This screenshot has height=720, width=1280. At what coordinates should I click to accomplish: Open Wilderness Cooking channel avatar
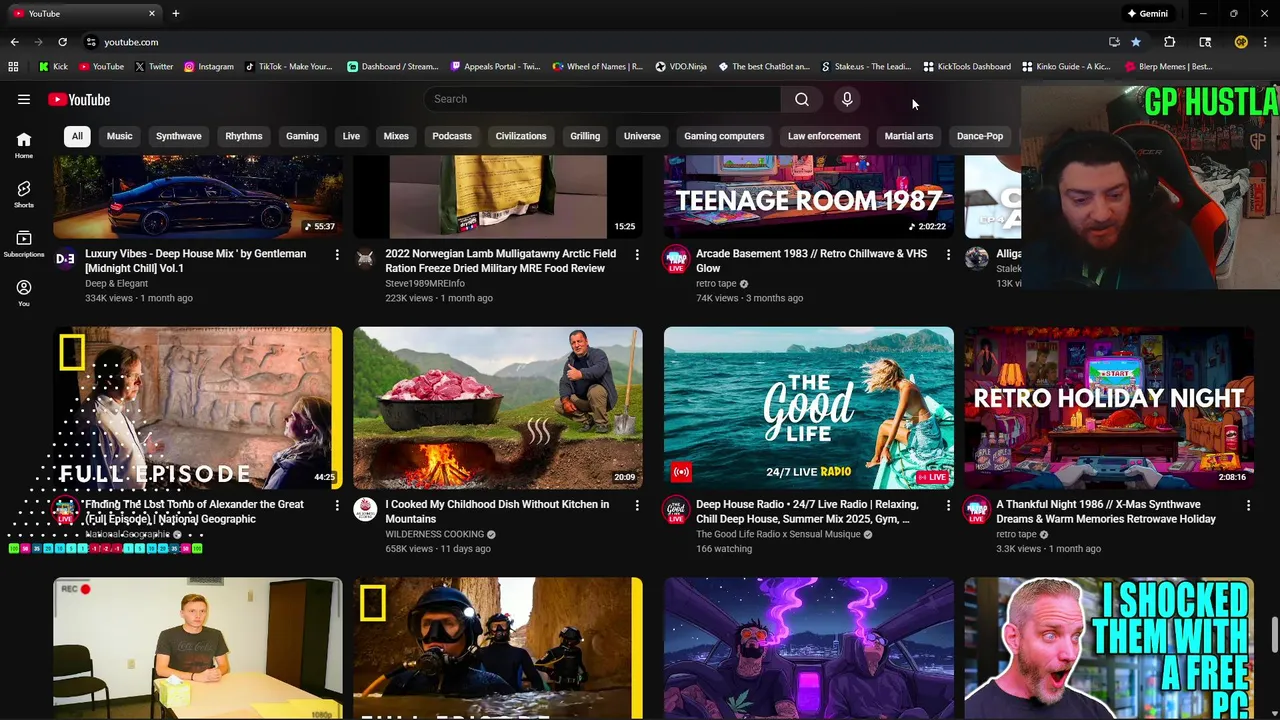tap(365, 510)
